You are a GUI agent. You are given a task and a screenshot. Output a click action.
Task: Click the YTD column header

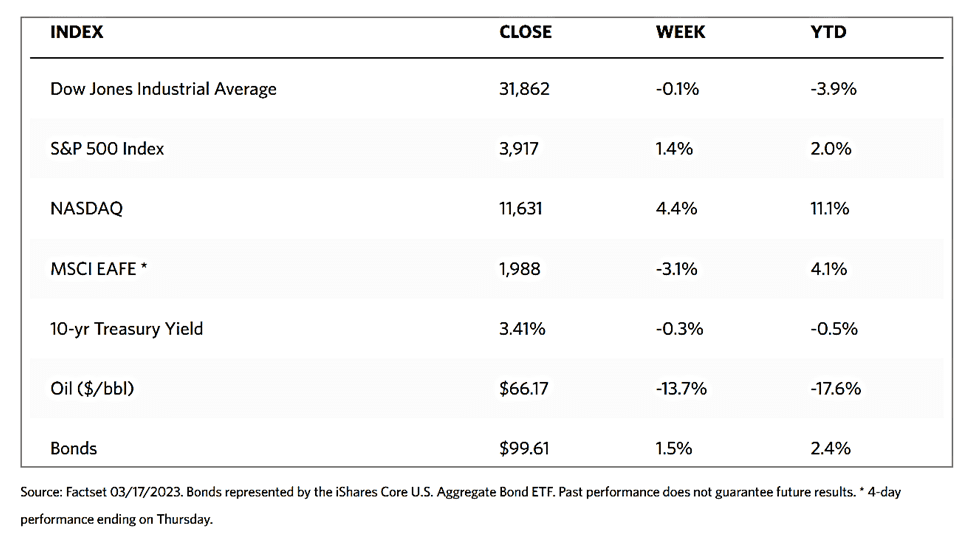[828, 32]
